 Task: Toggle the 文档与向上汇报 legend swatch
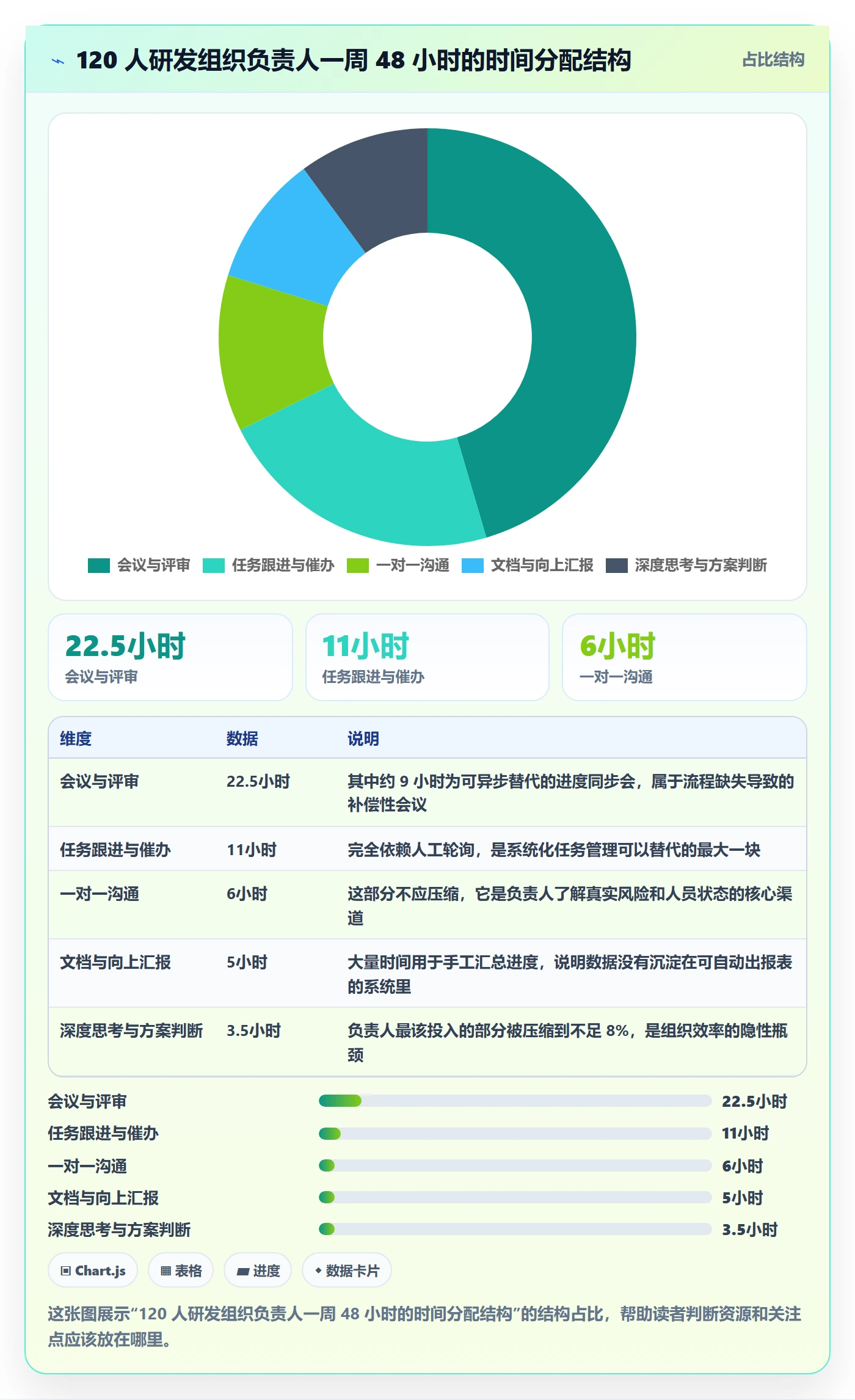[473, 566]
